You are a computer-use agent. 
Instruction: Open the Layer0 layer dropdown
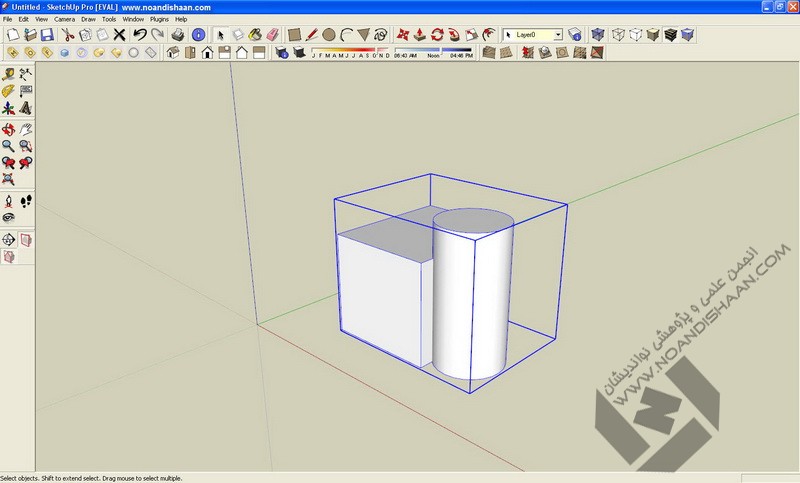(557, 34)
